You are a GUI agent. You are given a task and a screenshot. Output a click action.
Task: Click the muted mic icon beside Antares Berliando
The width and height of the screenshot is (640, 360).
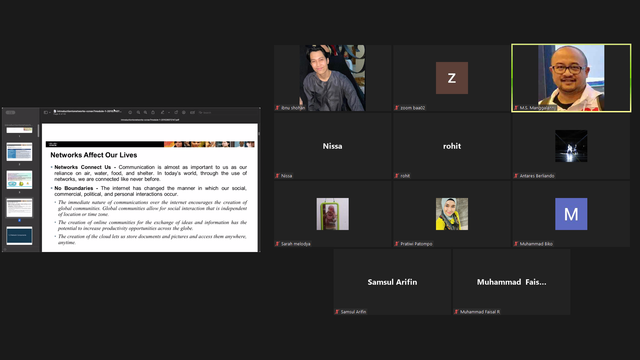click(x=516, y=176)
